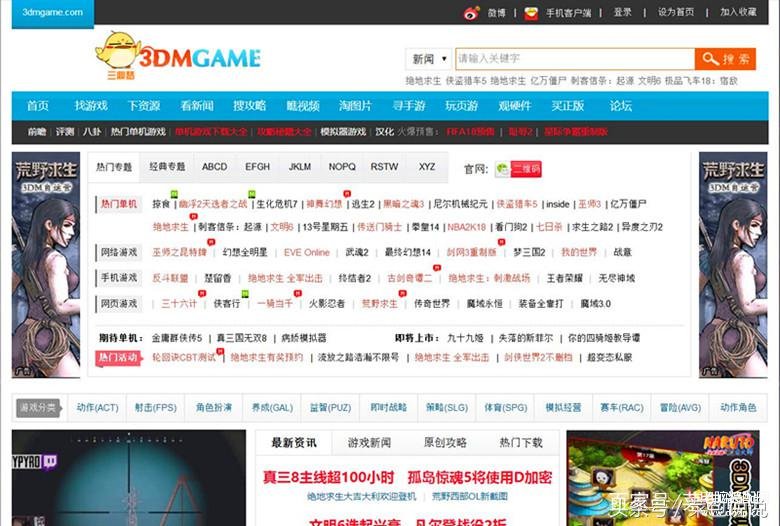
Task: Open 玩页游 in the main navigation
Action: (462, 105)
